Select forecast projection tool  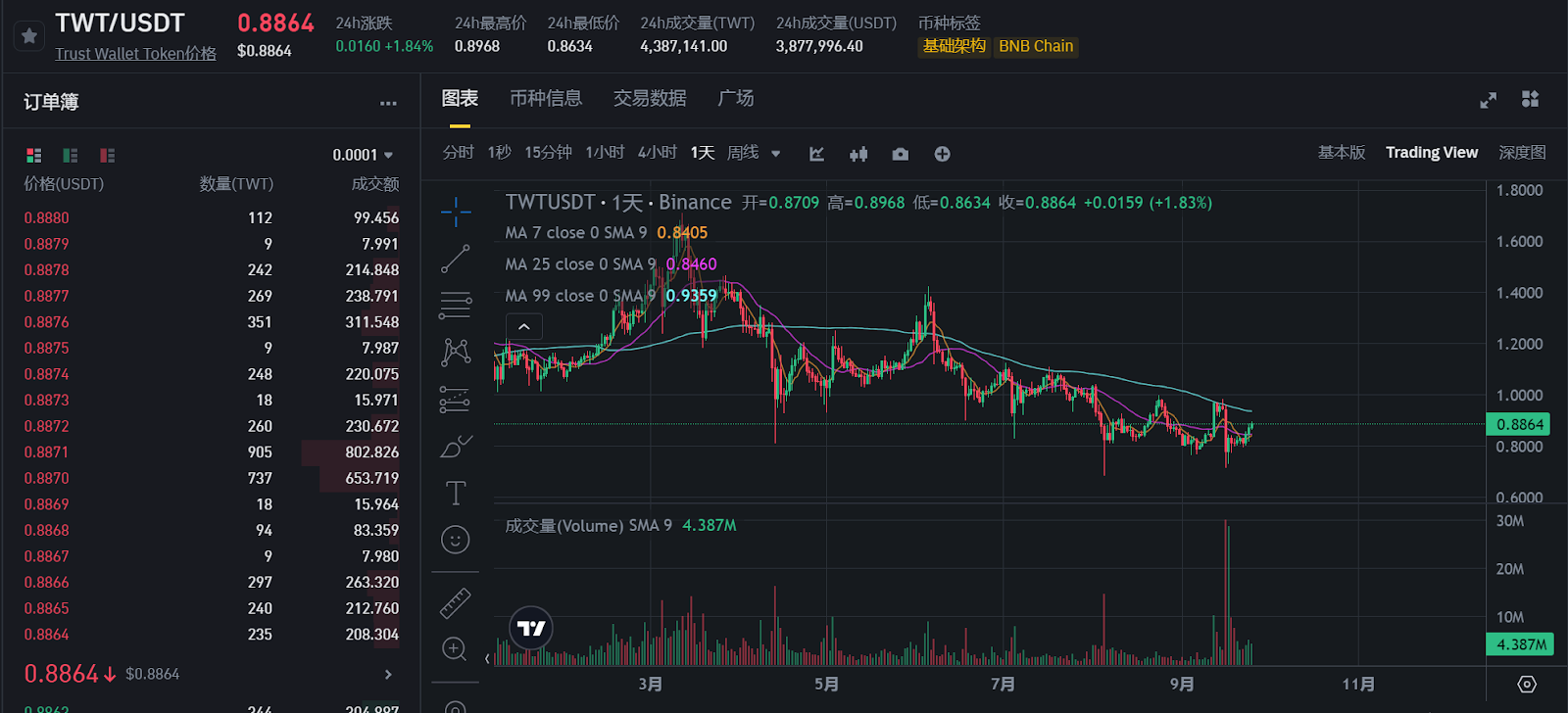(x=456, y=400)
